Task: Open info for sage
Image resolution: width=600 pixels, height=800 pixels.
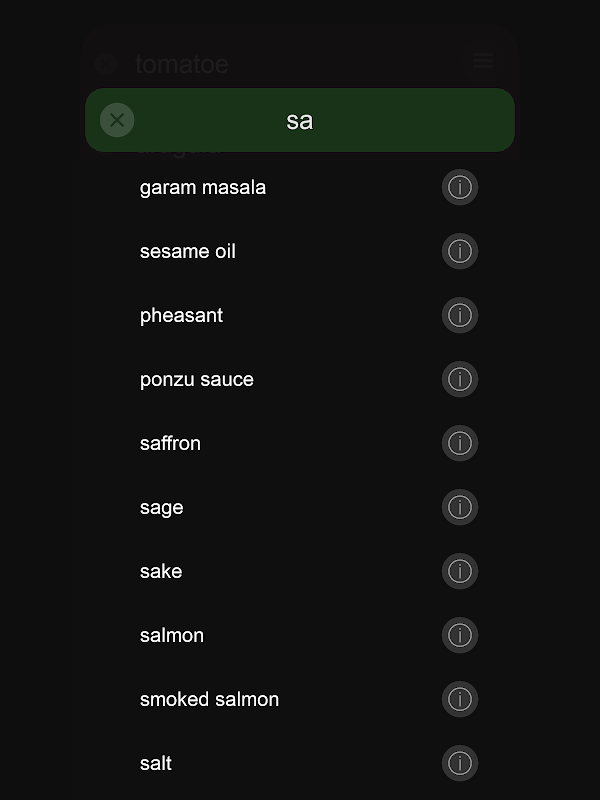Action: coord(460,507)
